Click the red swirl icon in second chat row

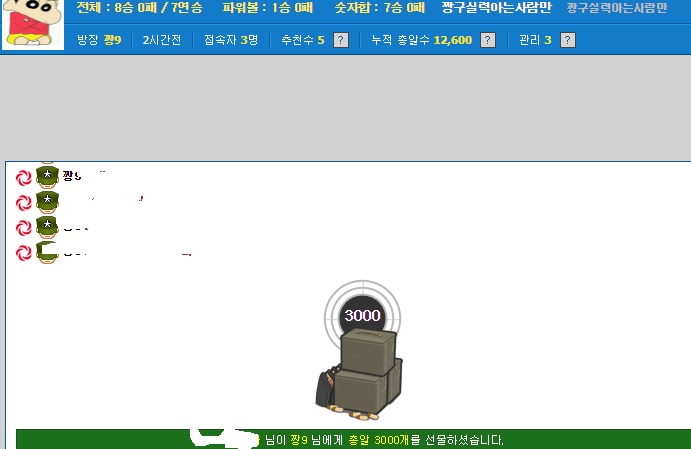pos(24,203)
